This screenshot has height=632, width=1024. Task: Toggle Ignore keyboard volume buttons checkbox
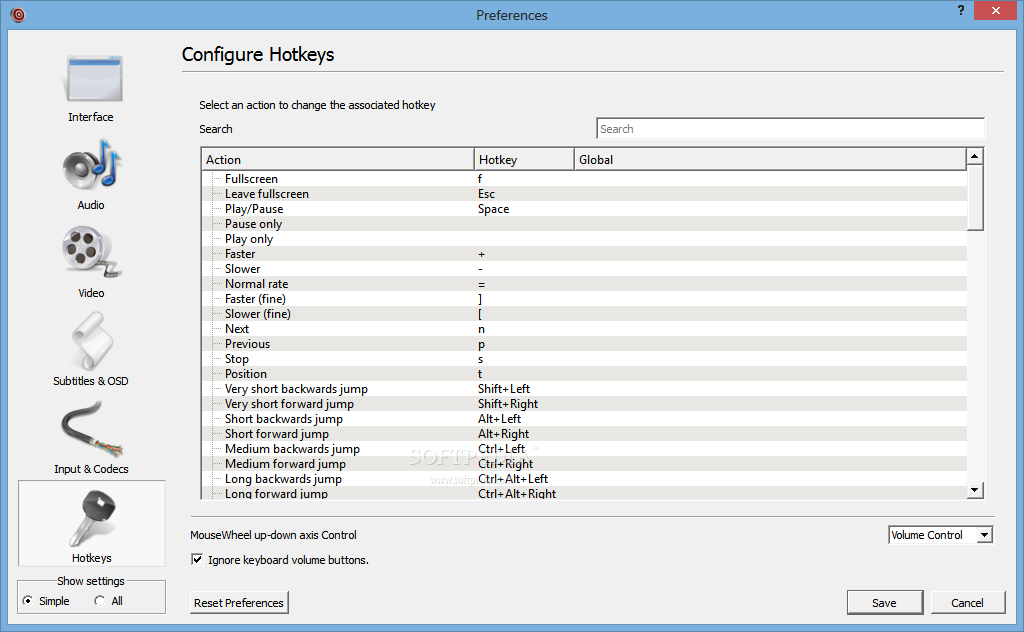(197, 560)
